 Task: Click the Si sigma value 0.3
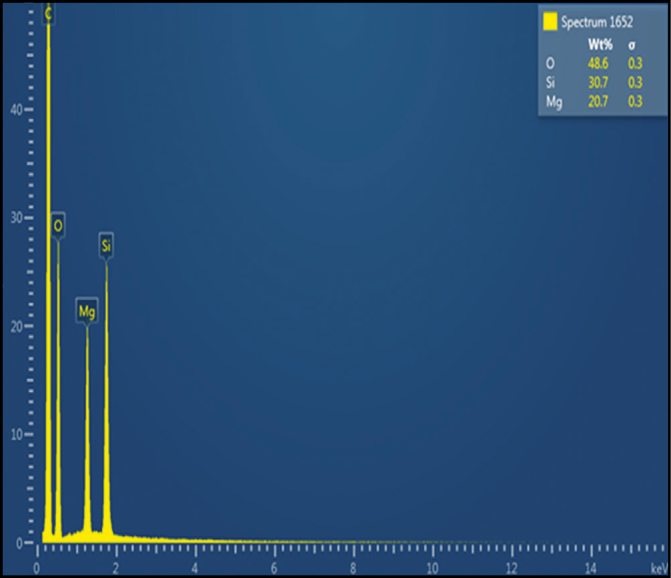point(635,82)
